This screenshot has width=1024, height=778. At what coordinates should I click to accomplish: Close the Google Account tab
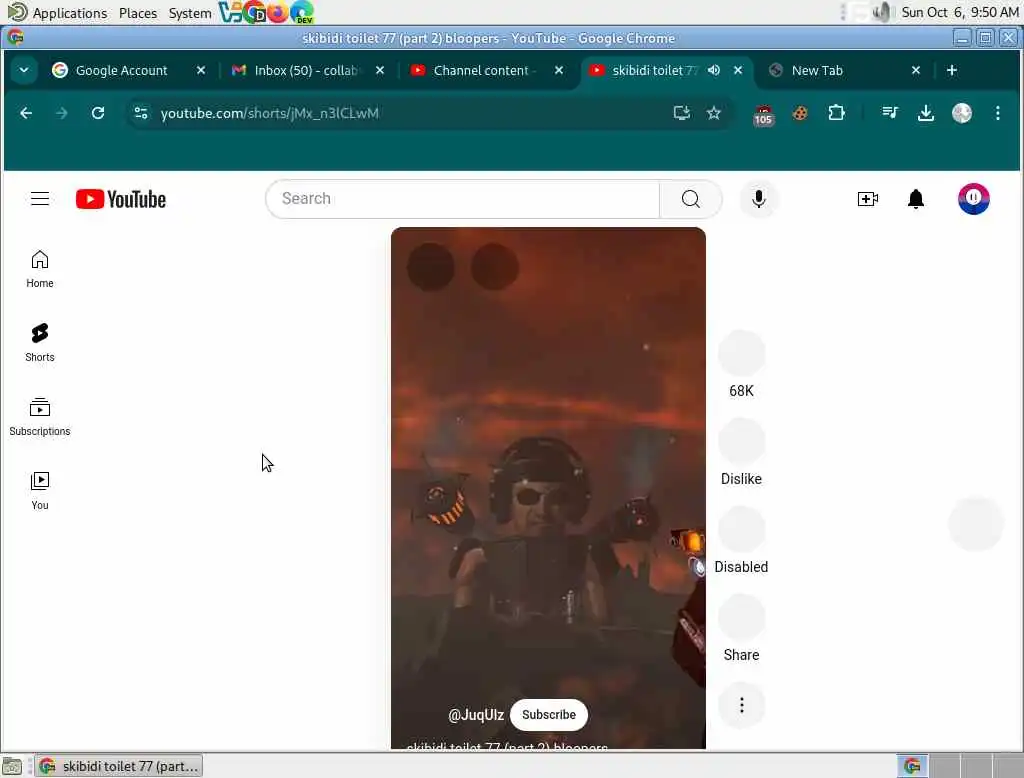click(201, 70)
